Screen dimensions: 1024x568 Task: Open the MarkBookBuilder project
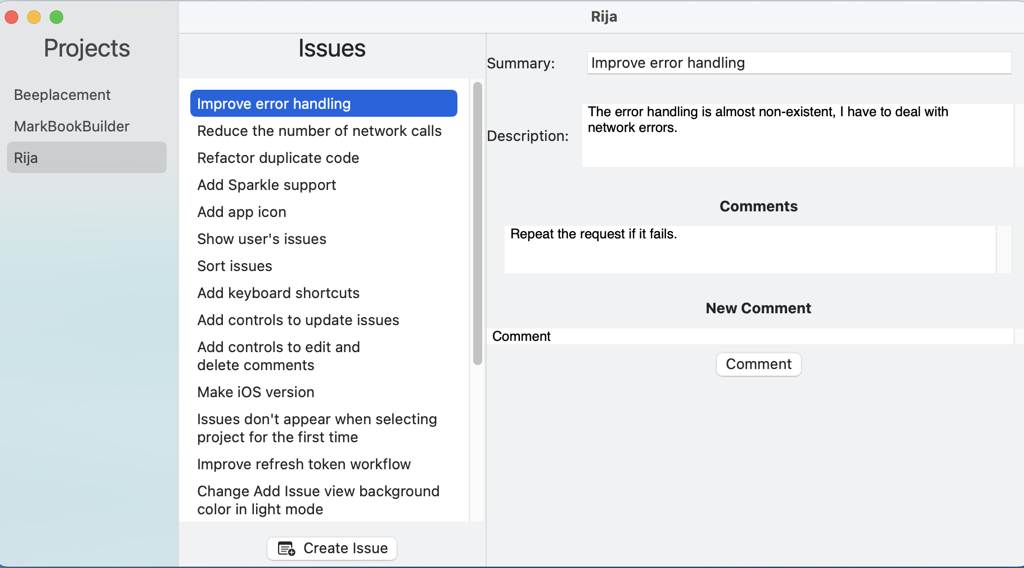(72, 126)
